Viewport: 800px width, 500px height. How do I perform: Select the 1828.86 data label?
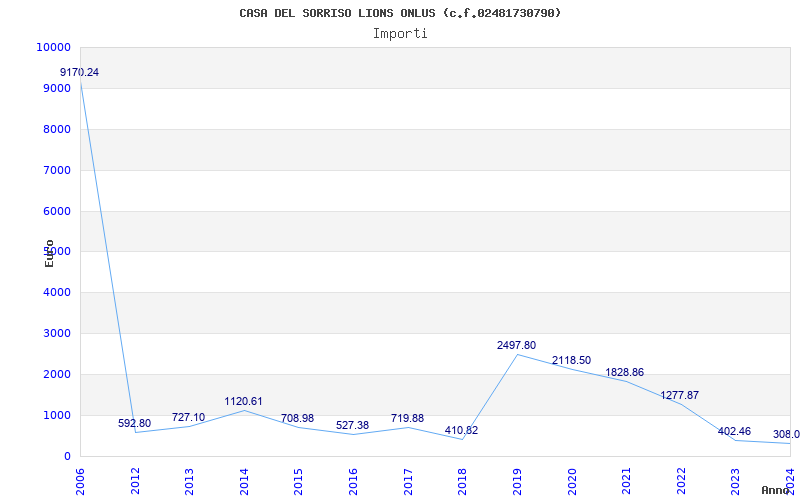(x=624, y=372)
